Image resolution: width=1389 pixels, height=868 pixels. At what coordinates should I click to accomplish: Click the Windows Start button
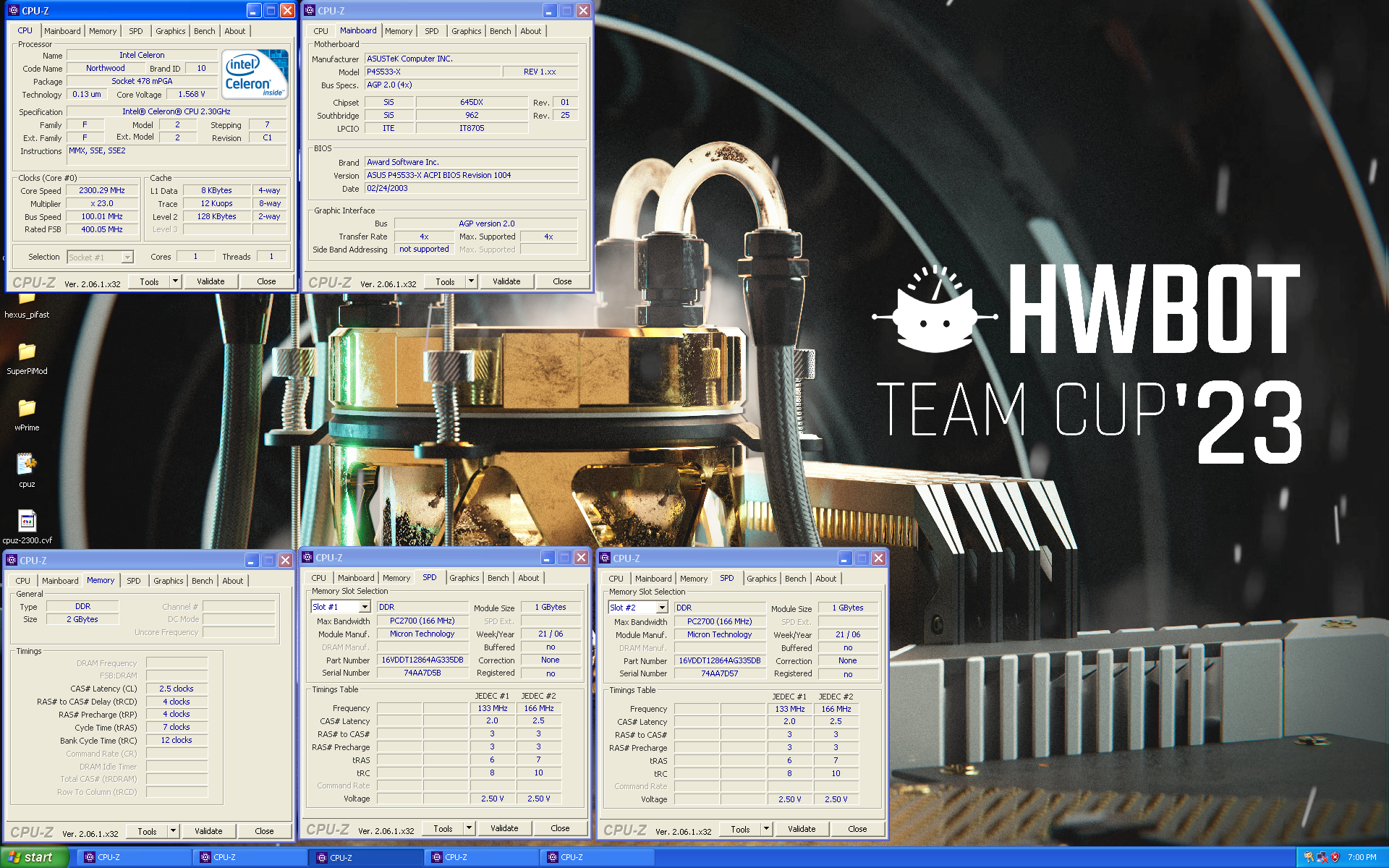[x=33, y=857]
